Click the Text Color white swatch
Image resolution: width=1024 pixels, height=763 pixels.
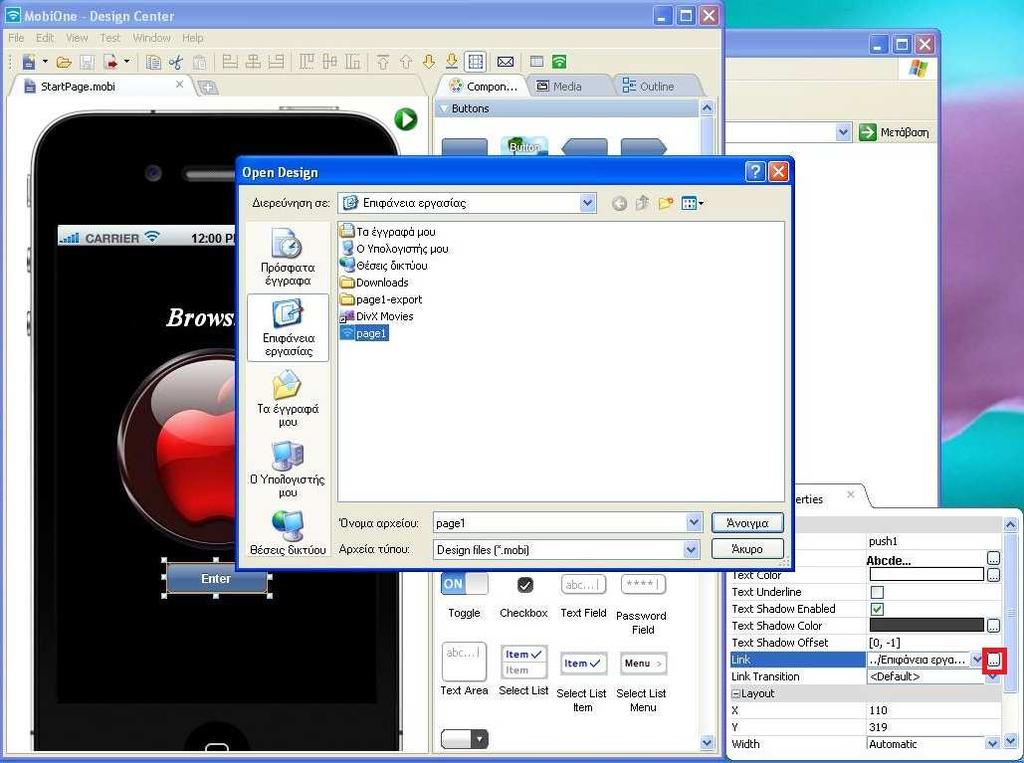point(926,575)
